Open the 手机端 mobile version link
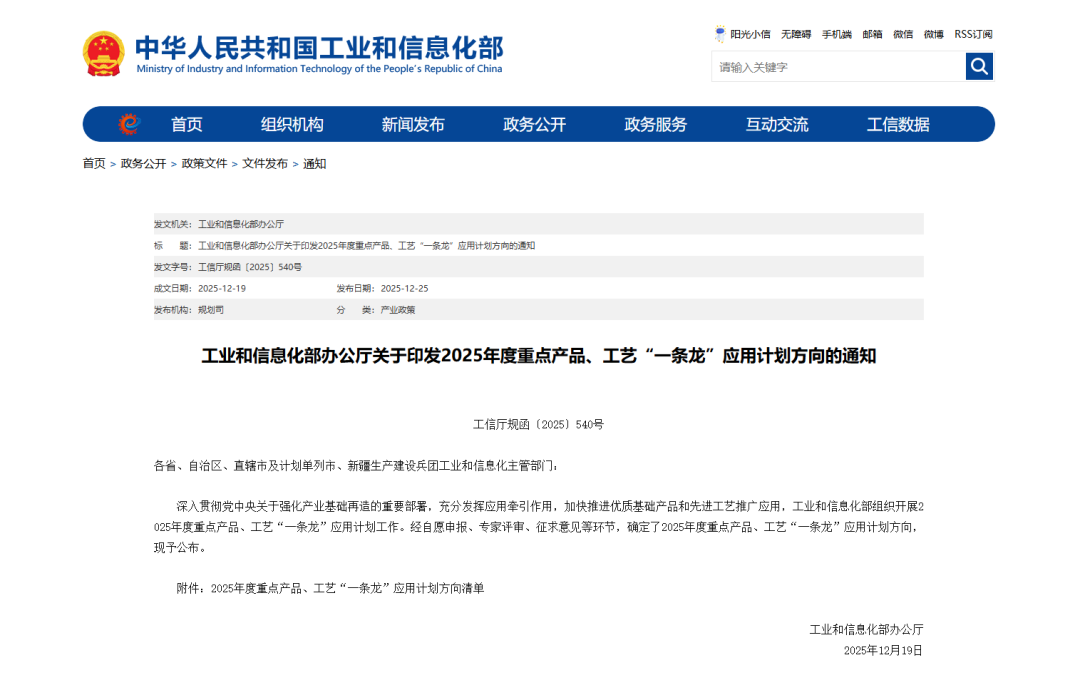Viewport: 1080px width, 680px height. (837, 34)
